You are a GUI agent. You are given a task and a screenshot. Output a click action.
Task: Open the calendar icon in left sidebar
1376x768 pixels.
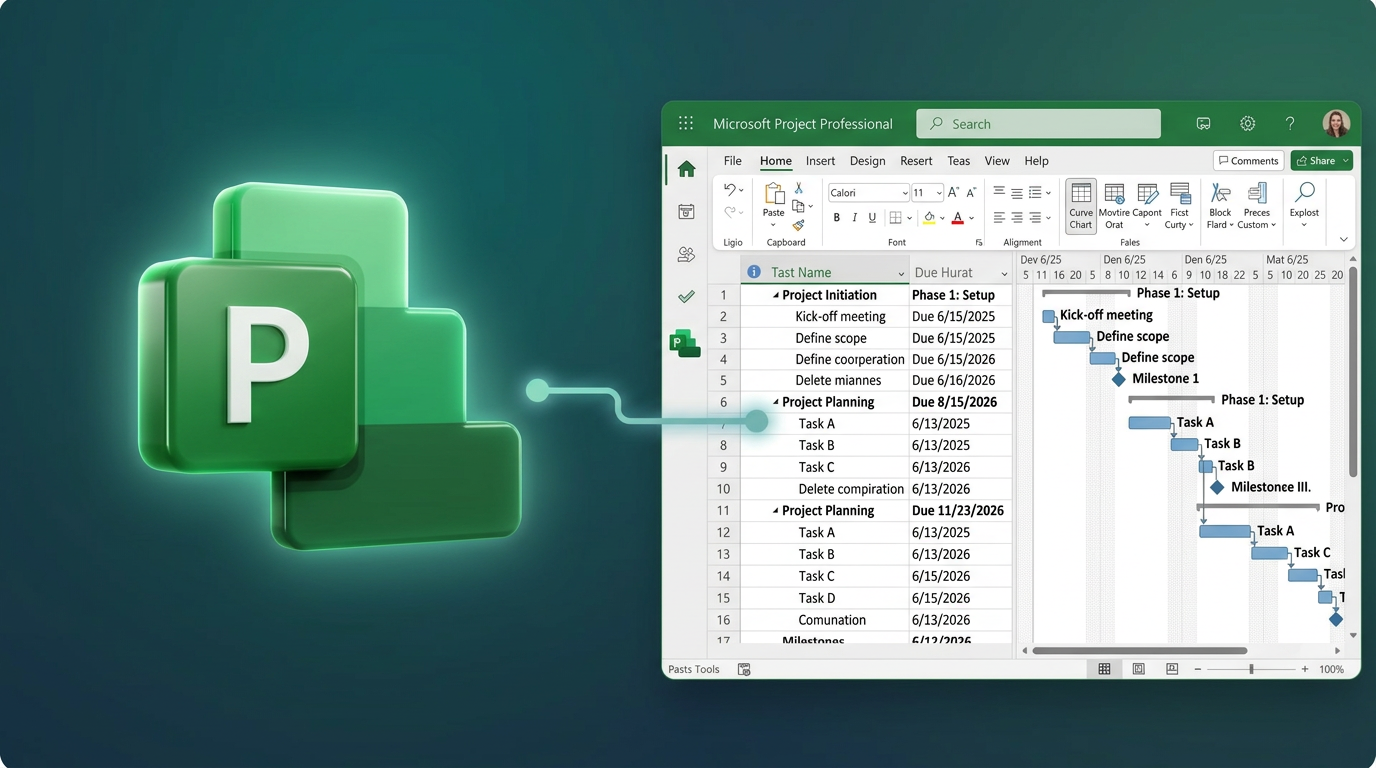click(x=686, y=212)
